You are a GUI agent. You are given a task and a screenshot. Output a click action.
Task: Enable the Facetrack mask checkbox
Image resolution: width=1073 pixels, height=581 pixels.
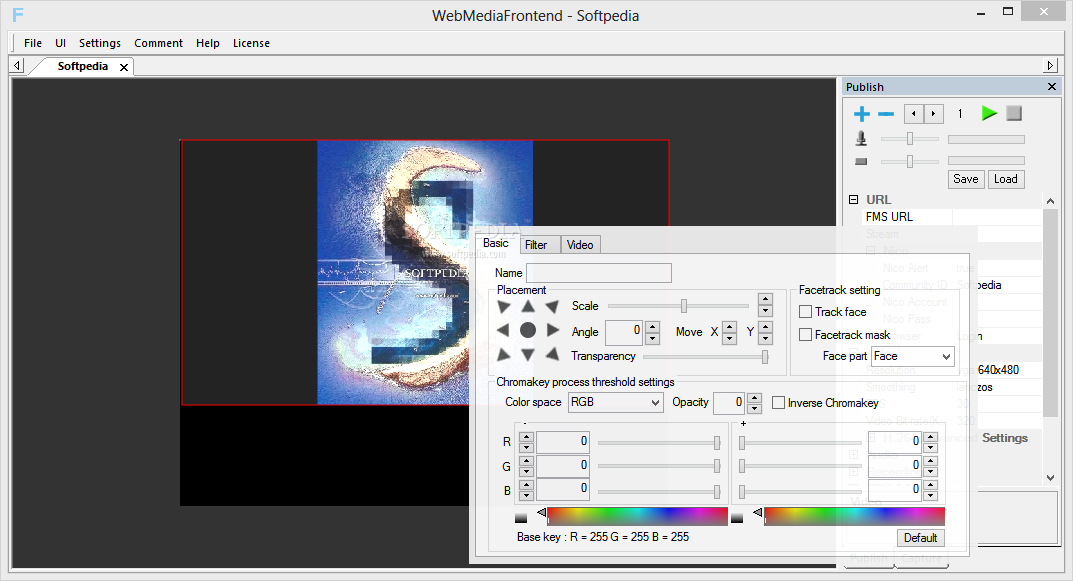pyautogui.click(x=805, y=335)
